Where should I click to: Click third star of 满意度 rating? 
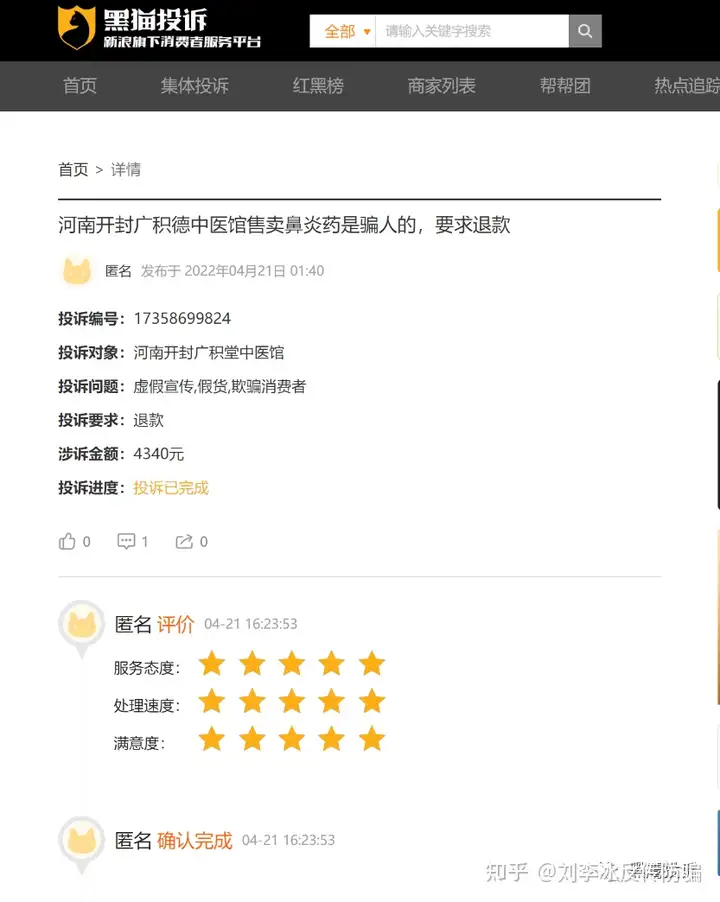coord(292,739)
